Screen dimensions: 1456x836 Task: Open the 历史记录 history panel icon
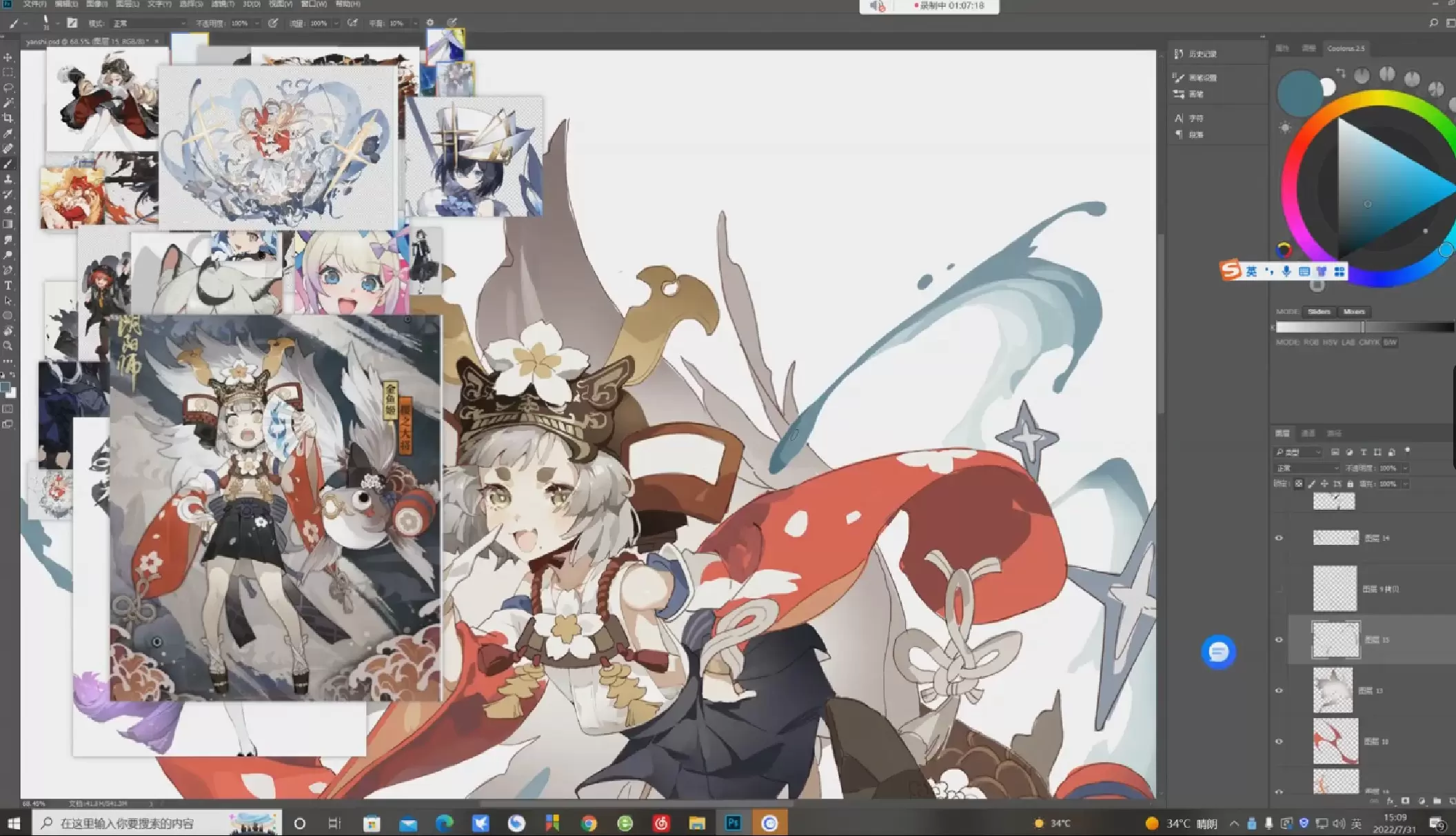coord(1179,54)
